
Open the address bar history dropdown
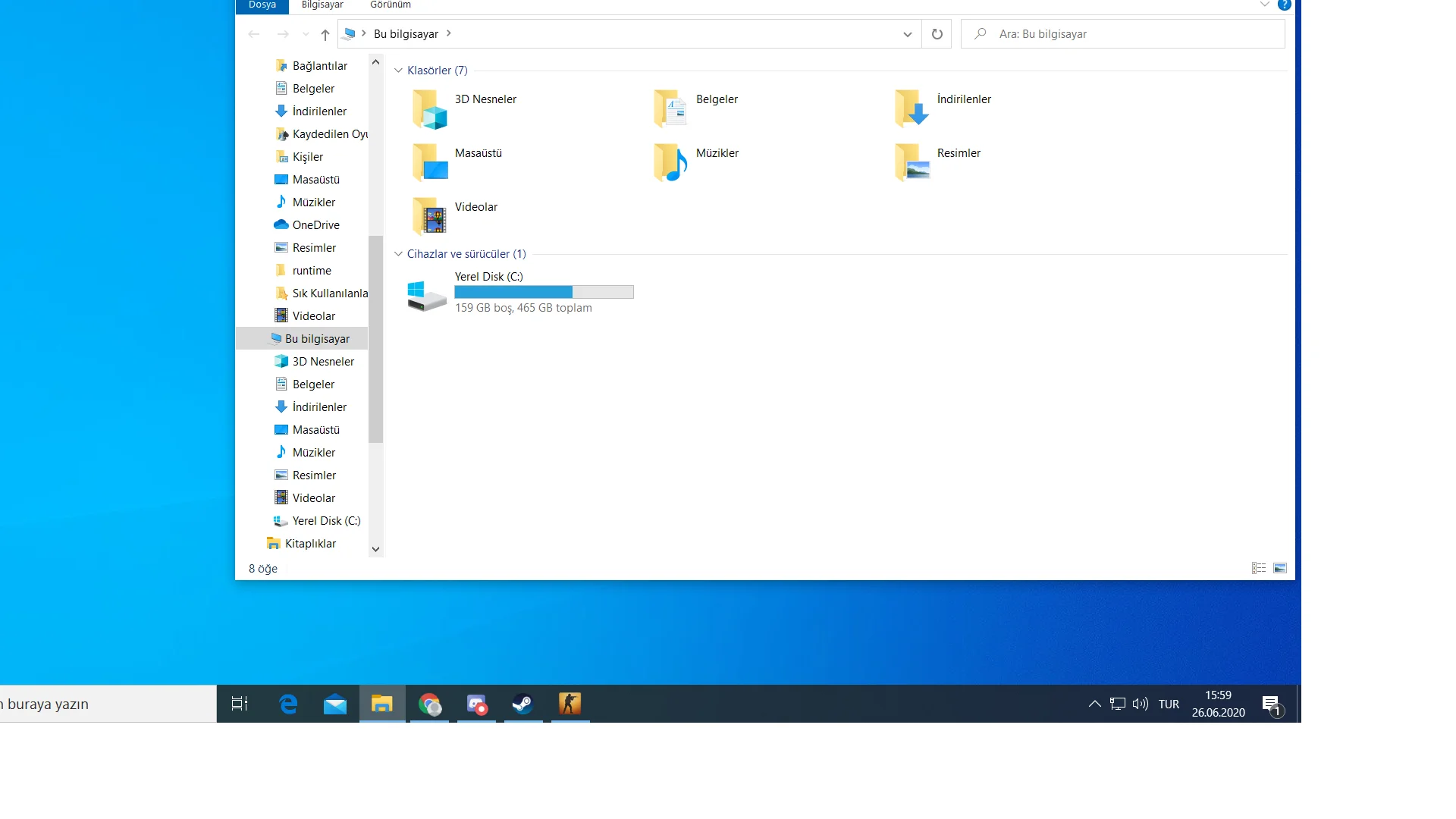pyautogui.click(x=907, y=34)
